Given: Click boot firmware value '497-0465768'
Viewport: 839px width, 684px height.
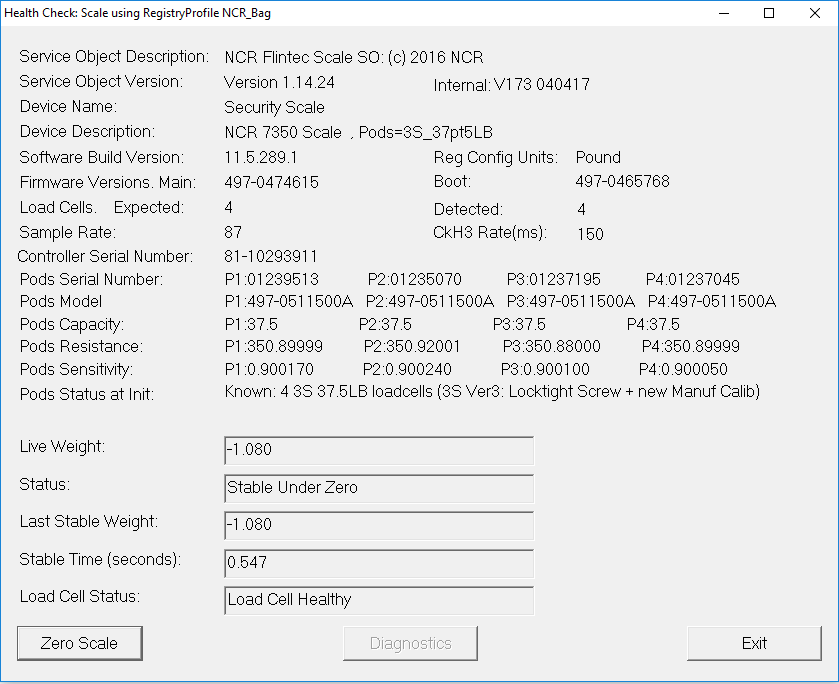Looking at the screenshot, I should pos(622,181).
